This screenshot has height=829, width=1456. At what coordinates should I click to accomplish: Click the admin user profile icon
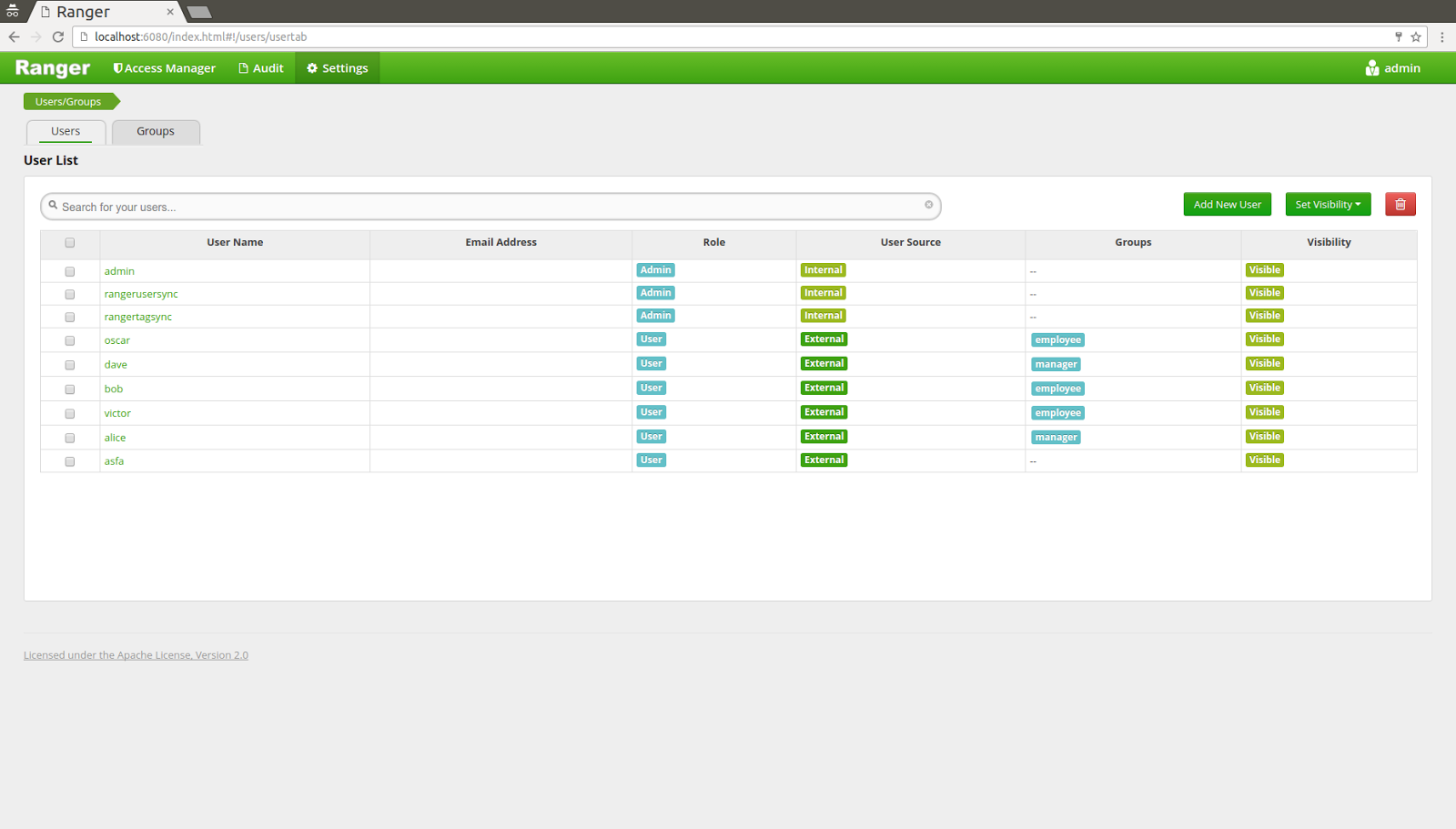pos(1372,67)
